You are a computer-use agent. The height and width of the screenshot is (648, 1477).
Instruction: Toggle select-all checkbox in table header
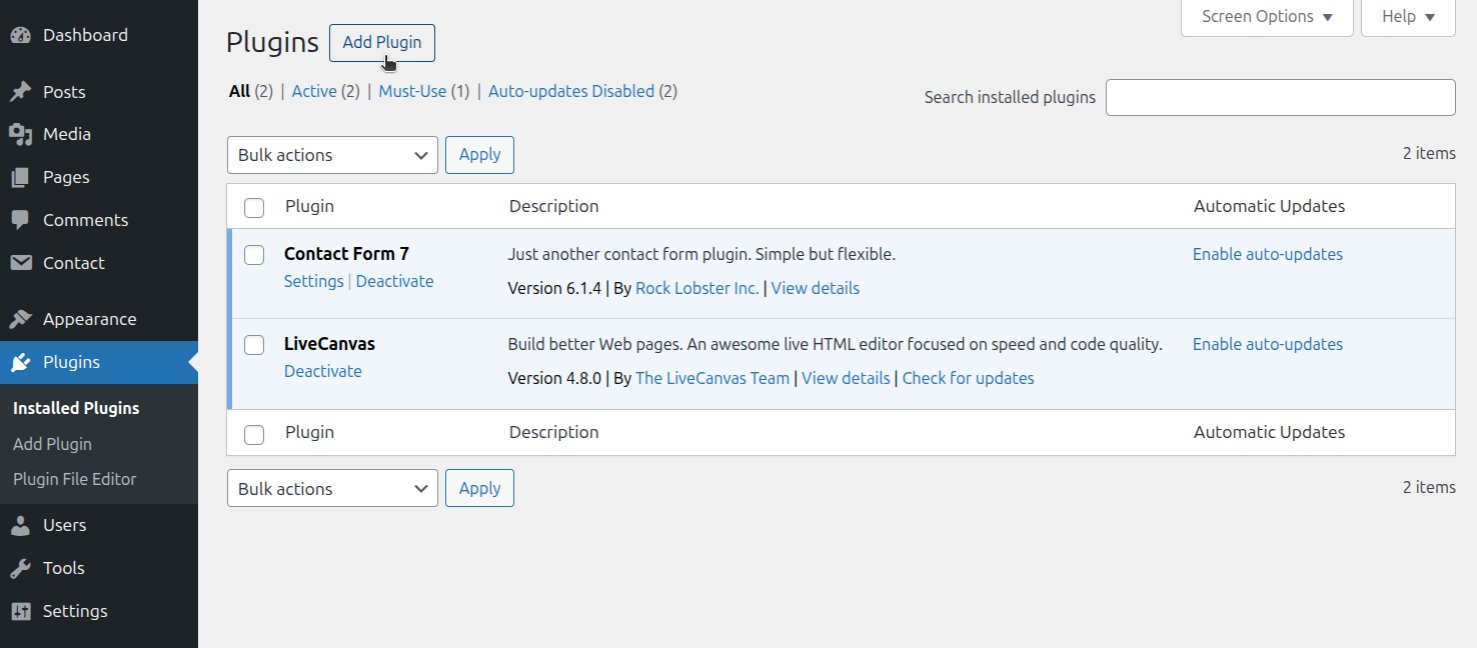tap(254, 207)
